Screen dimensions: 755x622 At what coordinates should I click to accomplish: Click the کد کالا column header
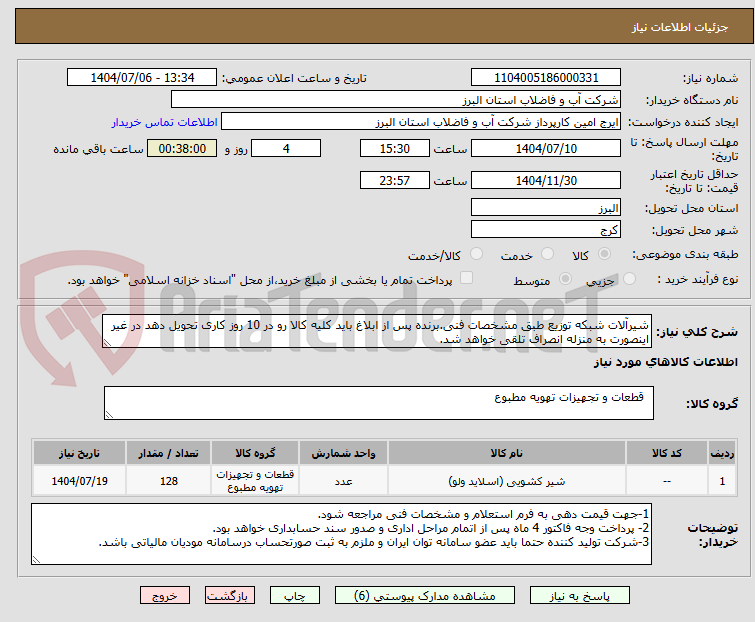pos(667,453)
